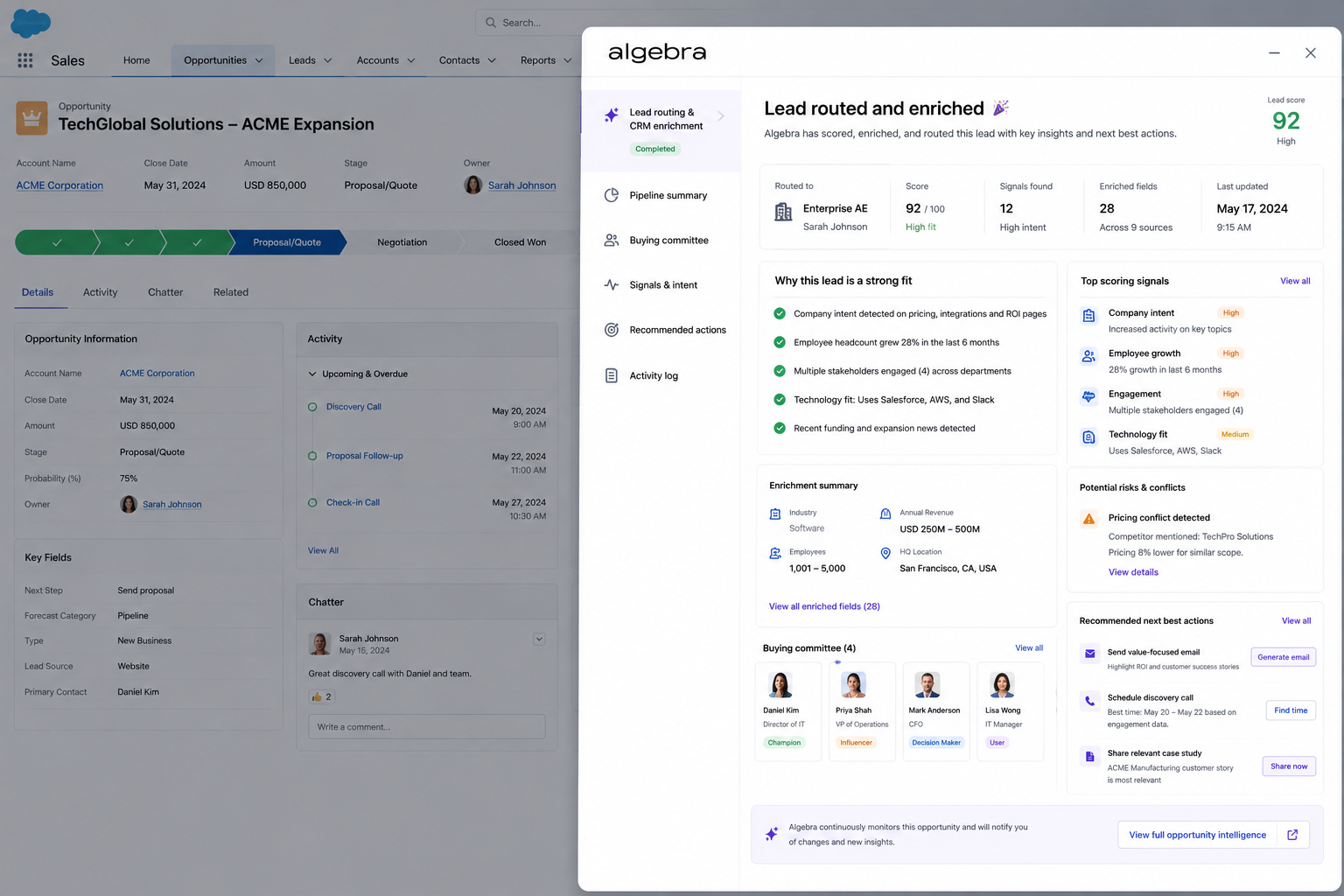This screenshot has height=896, width=1344.
Task: Switch to the Chatter tab
Action: [165, 292]
